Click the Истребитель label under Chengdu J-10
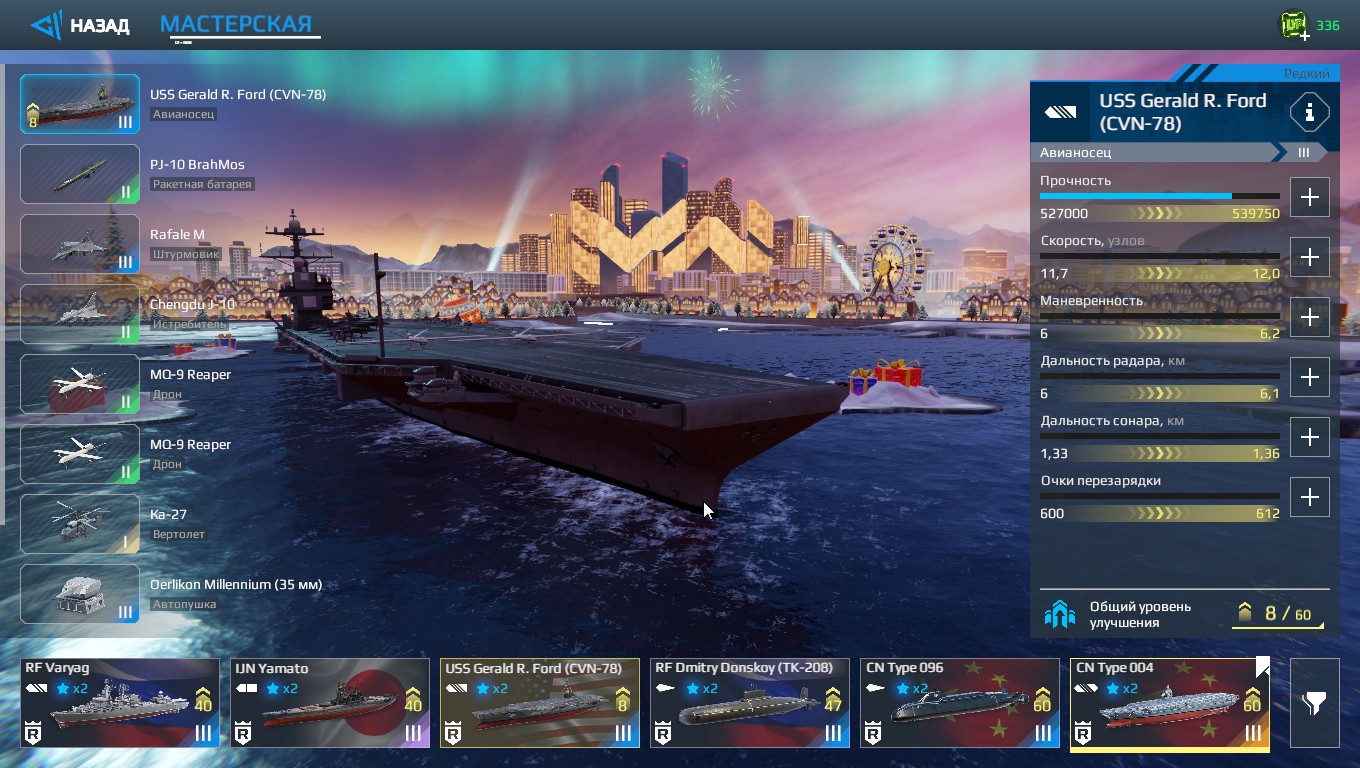 (190, 324)
